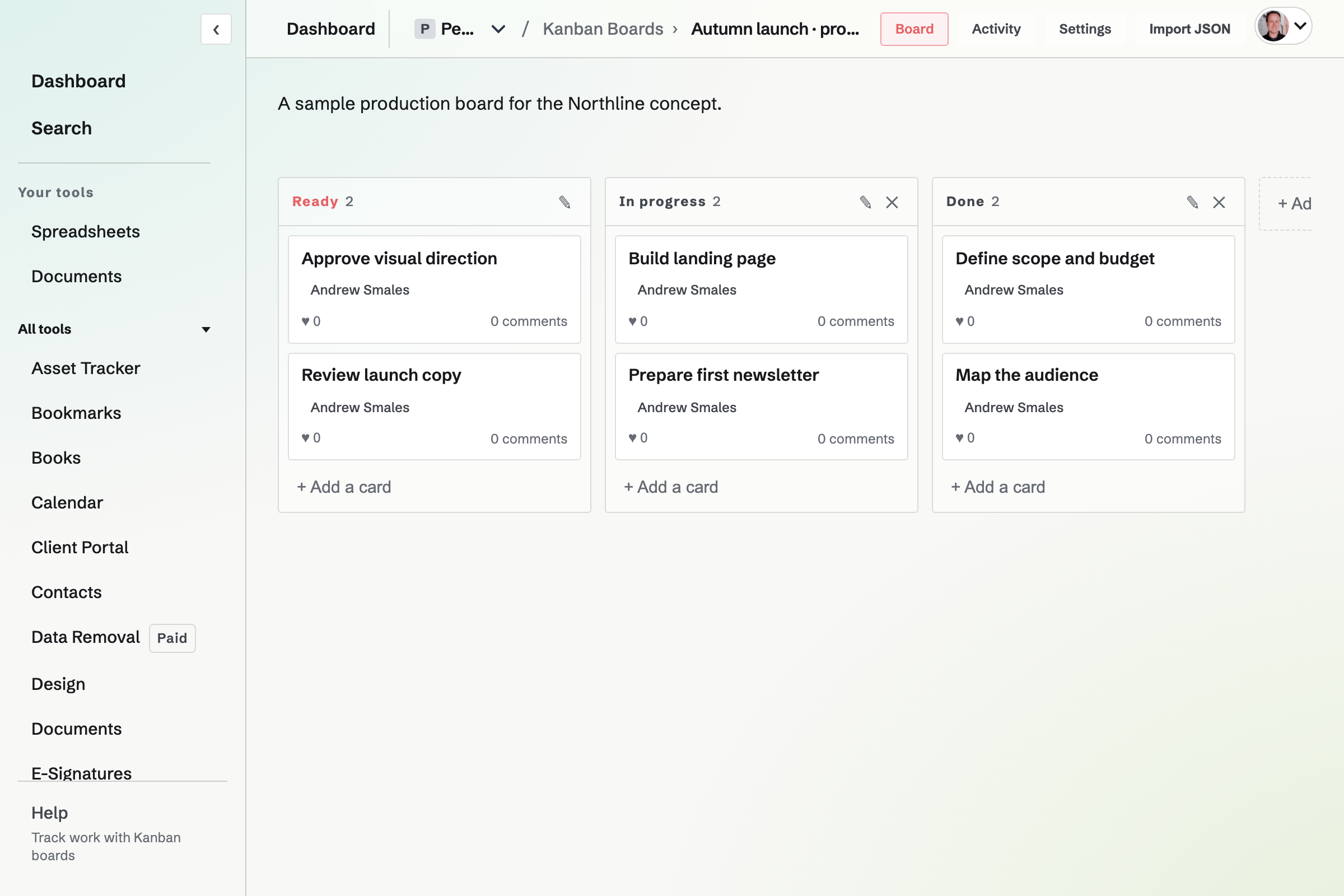This screenshot has height=896, width=1344.
Task: Open the Help link
Action: (x=50, y=813)
